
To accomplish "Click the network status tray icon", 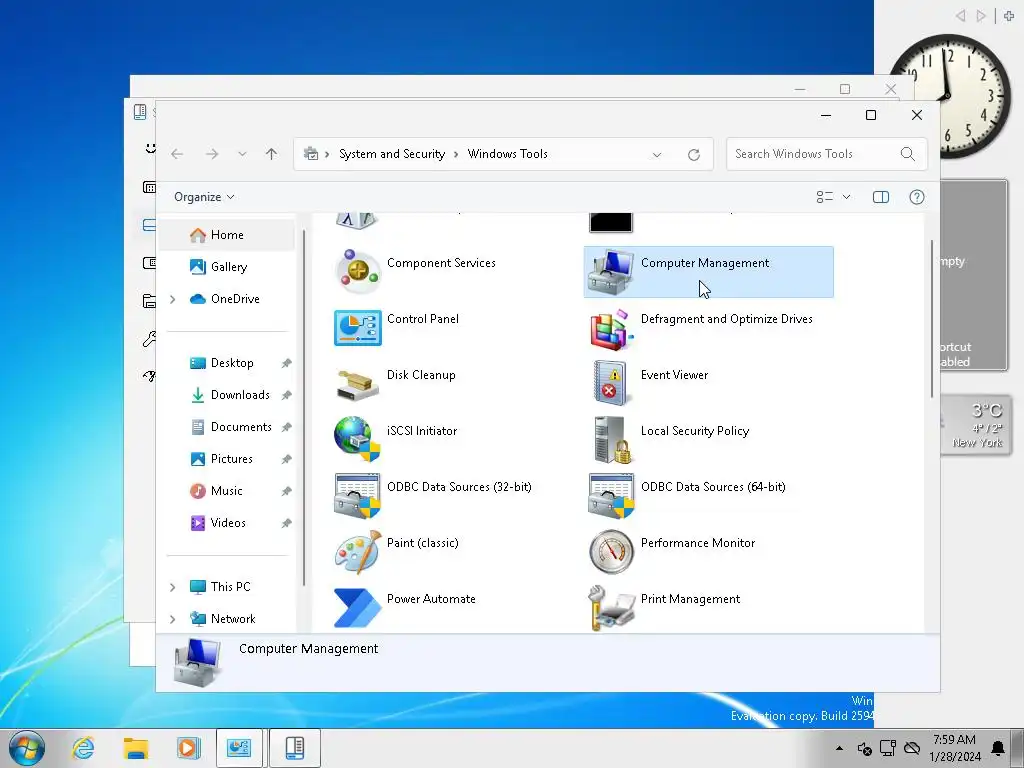I will (x=888, y=748).
